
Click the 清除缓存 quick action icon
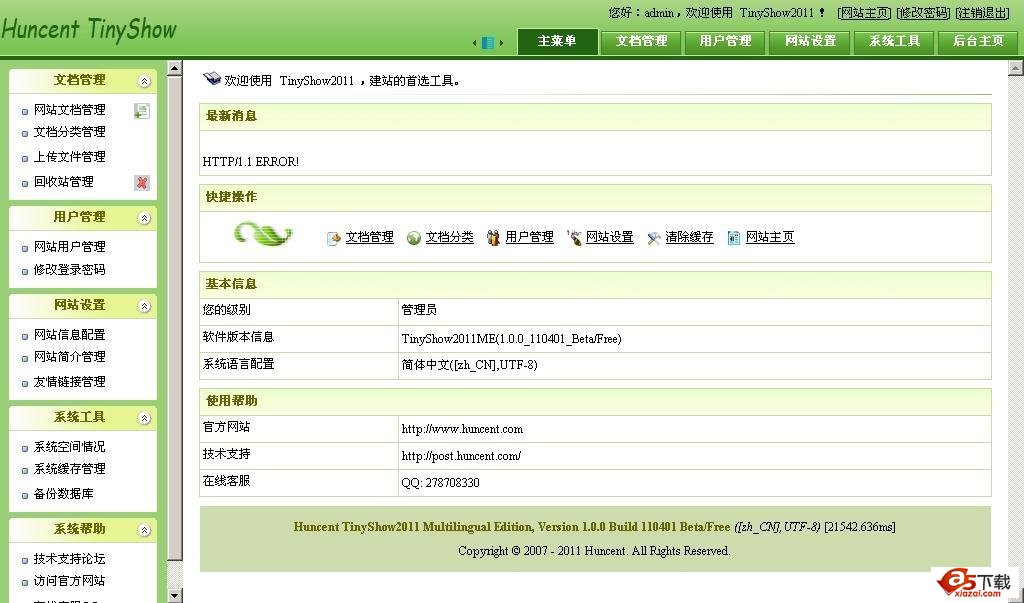(654, 238)
